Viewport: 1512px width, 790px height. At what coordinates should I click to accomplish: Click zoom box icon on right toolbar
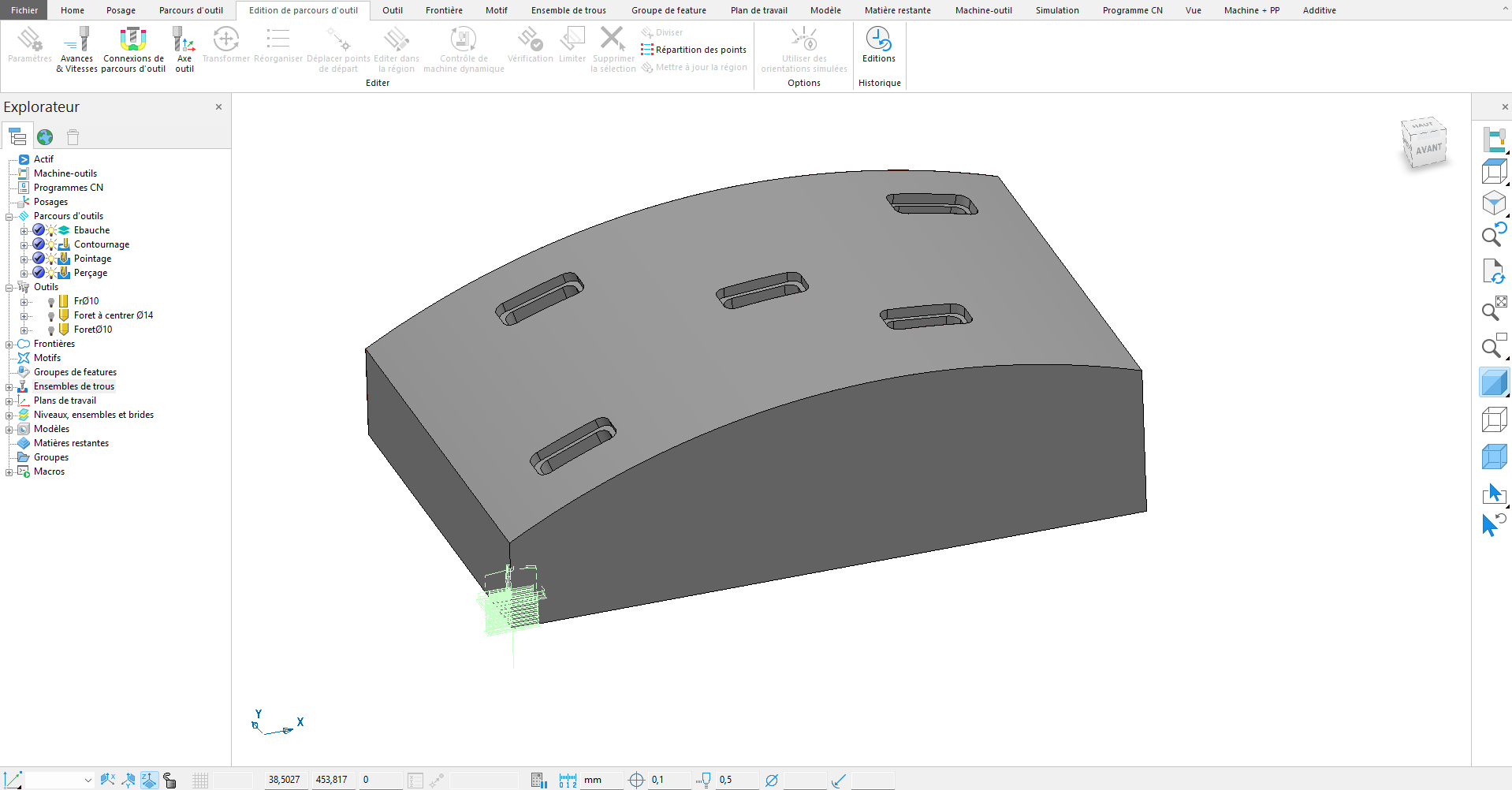click(1494, 345)
